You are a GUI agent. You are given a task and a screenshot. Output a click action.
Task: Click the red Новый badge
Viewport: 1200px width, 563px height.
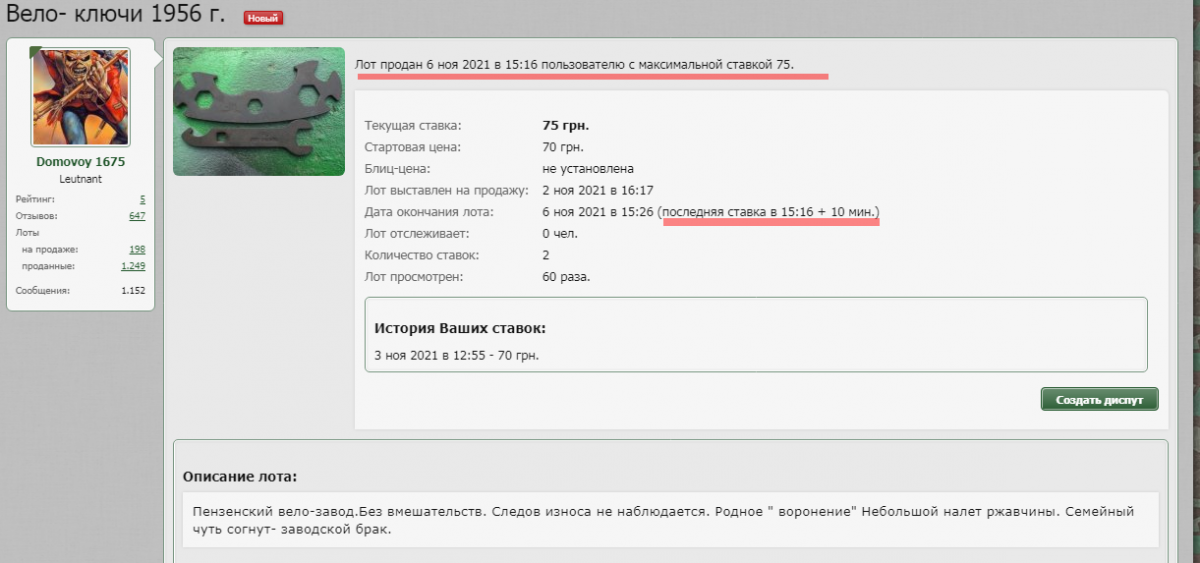(x=263, y=17)
